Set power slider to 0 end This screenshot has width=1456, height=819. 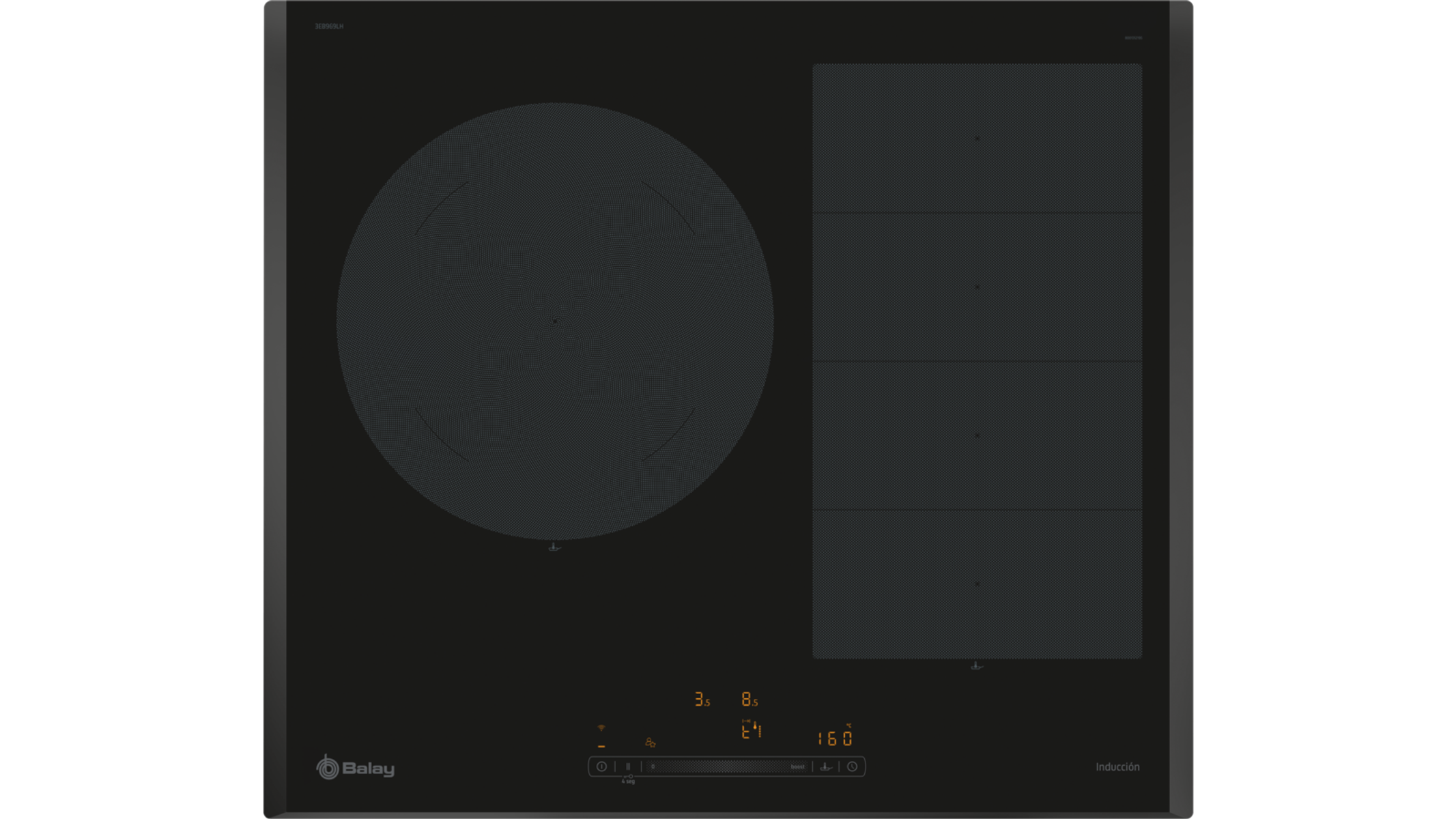[653, 766]
